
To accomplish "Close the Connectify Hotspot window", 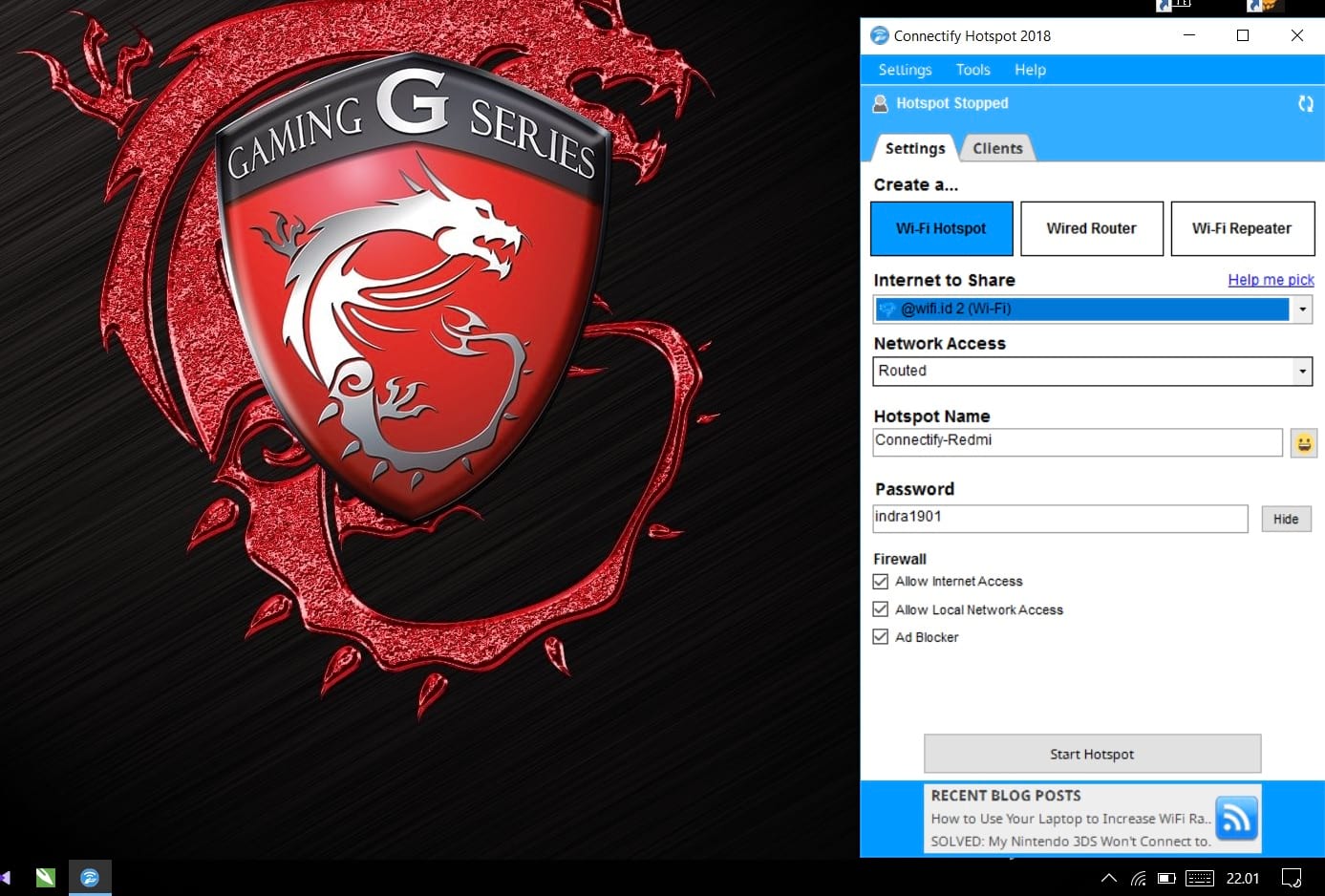I will 1296,35.
